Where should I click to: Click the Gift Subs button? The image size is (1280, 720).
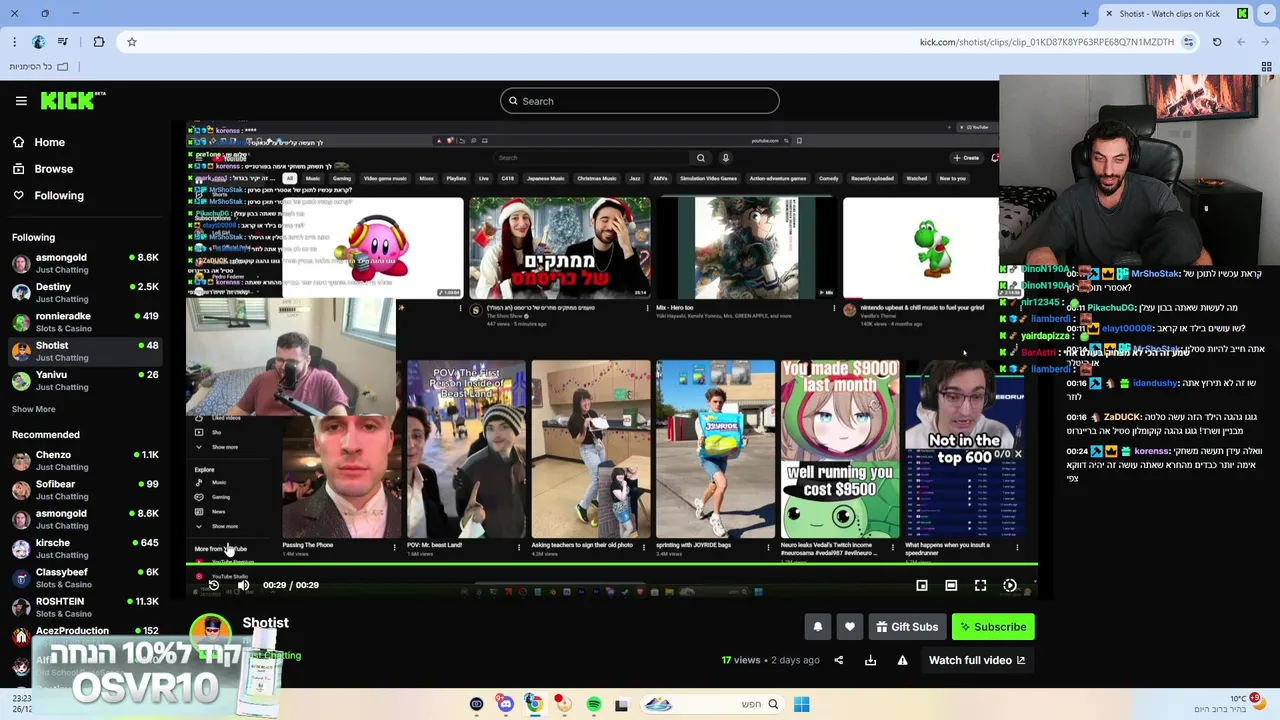pyautogui.click(x=908, y=627)
